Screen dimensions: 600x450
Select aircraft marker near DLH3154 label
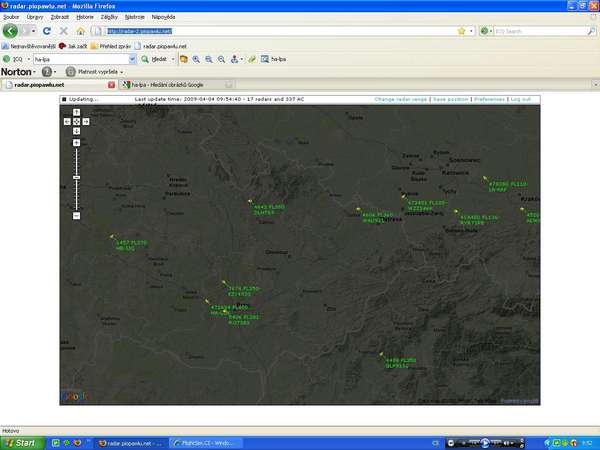click(381, 354)
